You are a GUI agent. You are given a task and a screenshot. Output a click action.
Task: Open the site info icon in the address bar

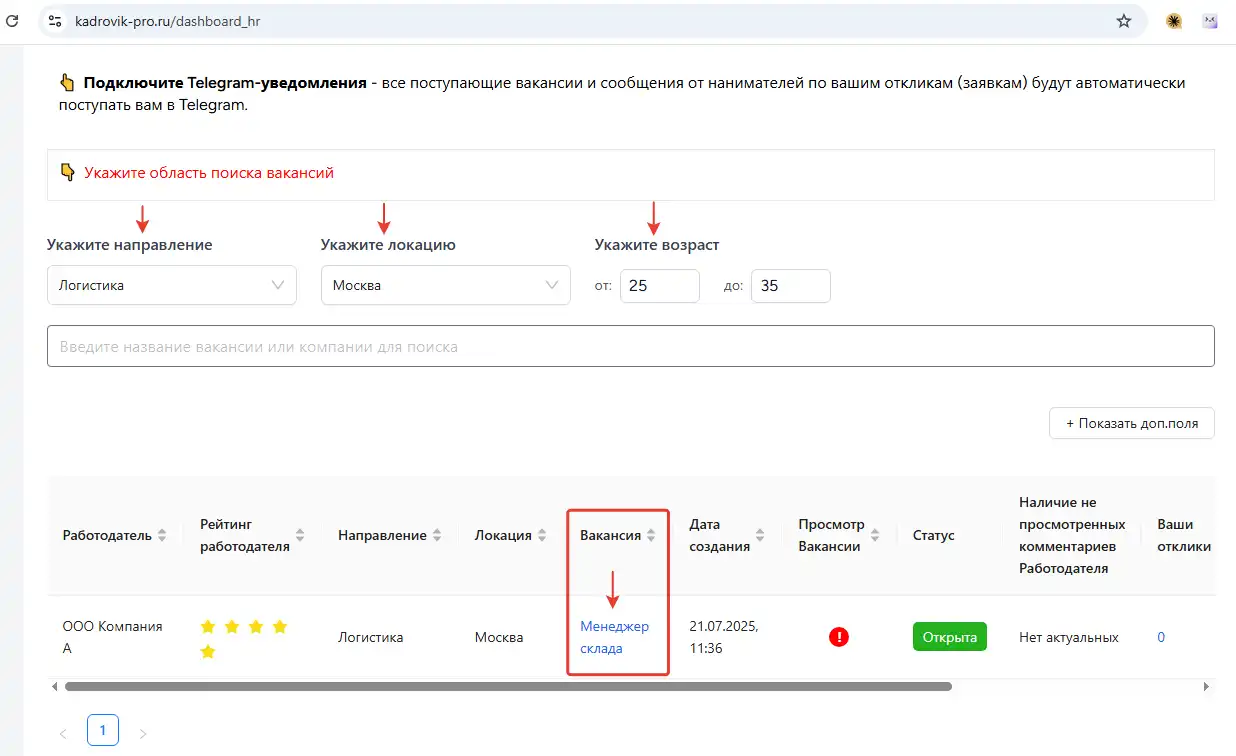(x=55, y=21)
